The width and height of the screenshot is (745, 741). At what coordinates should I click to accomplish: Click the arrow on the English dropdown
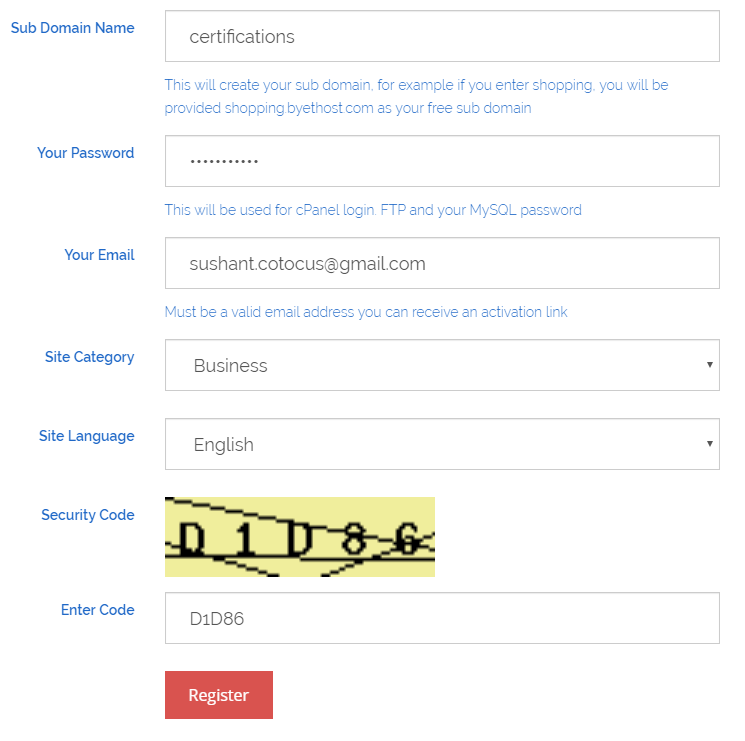point(709,443)
